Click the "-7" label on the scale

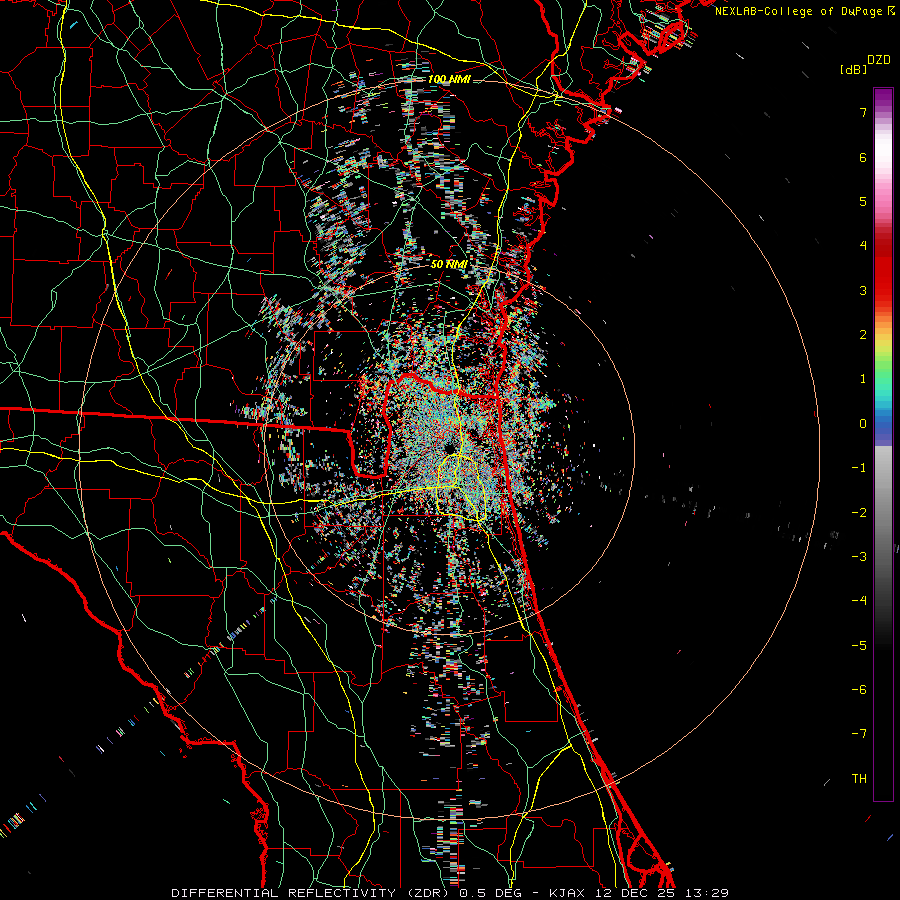point(859,734)
